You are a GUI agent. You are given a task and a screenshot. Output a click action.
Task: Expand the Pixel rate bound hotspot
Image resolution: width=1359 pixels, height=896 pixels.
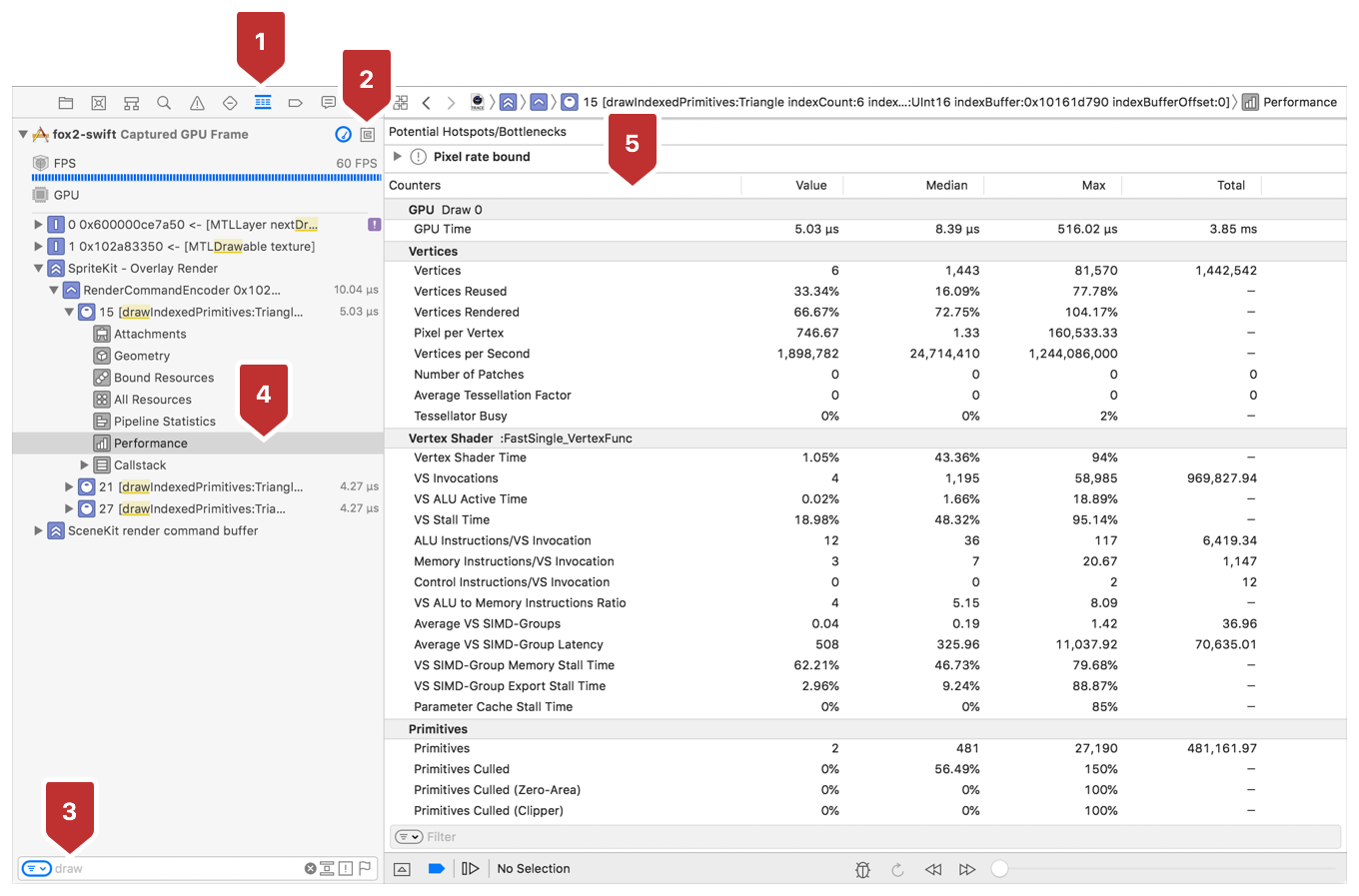[x=398, y=157]
